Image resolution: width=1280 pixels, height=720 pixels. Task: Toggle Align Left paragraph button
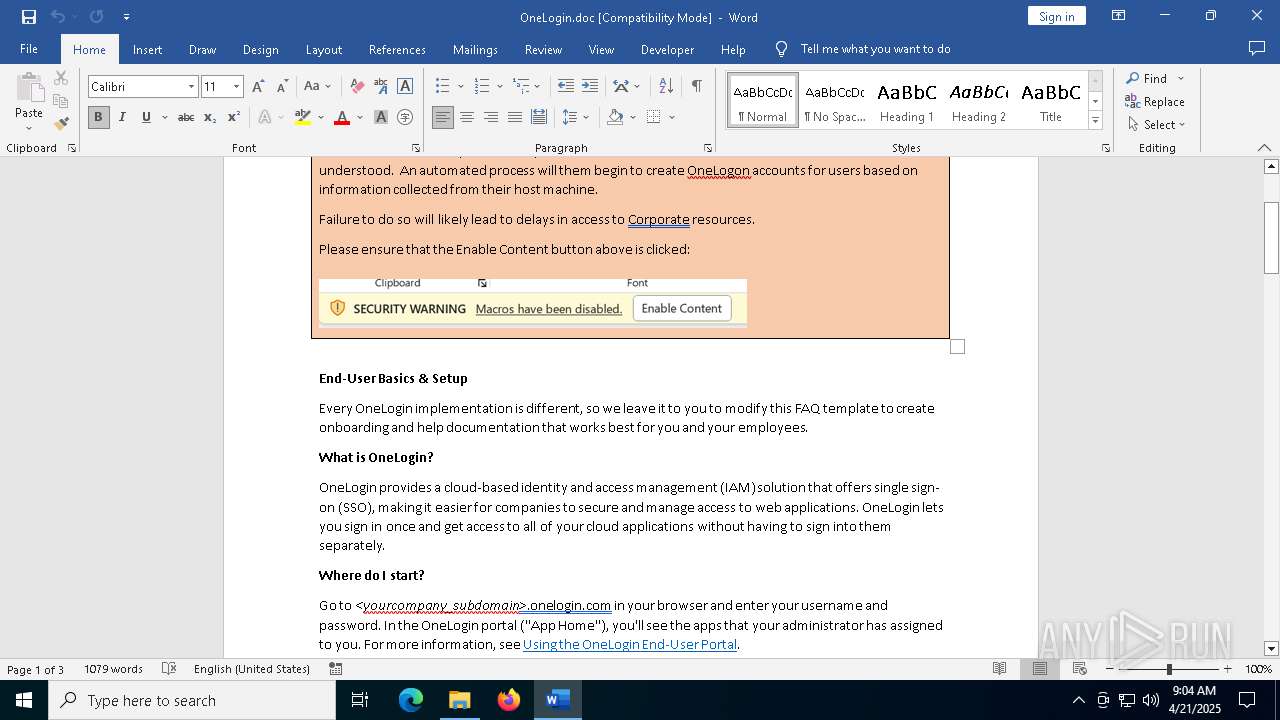coord(443,117)
